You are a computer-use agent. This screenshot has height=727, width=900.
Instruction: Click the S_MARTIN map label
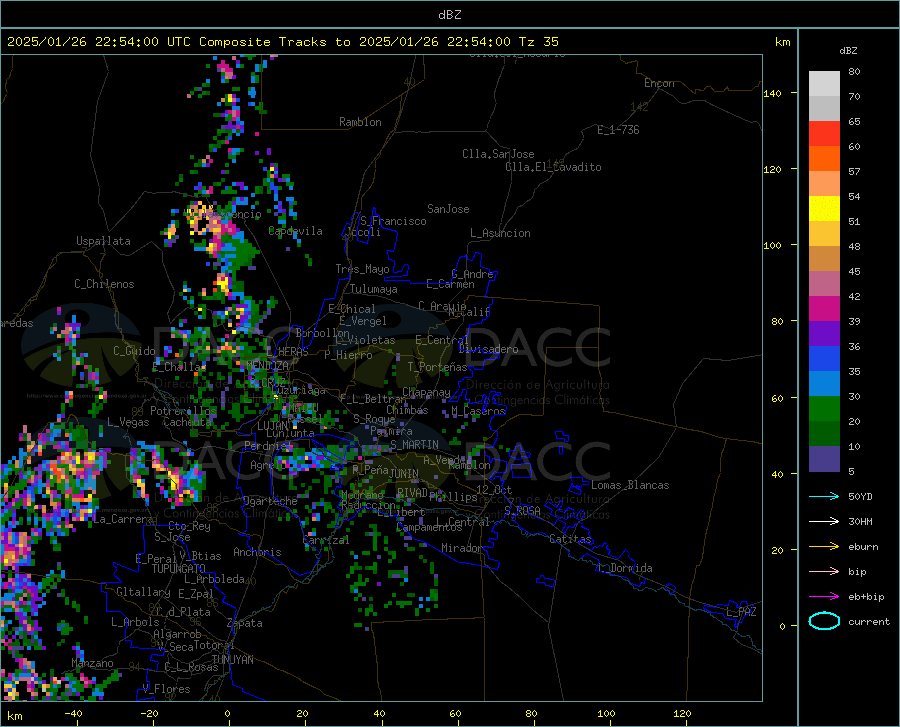coord(414,445)
